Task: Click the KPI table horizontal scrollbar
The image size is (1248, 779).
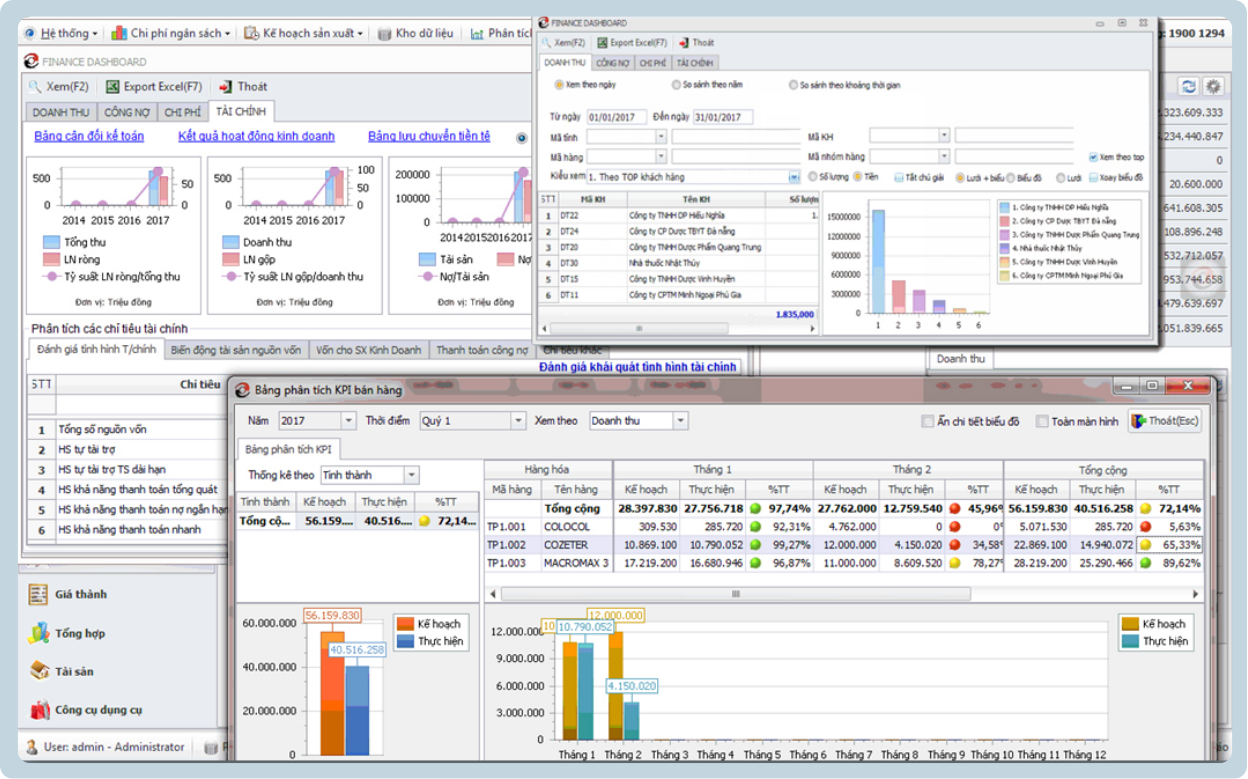Action: [735, 594]
